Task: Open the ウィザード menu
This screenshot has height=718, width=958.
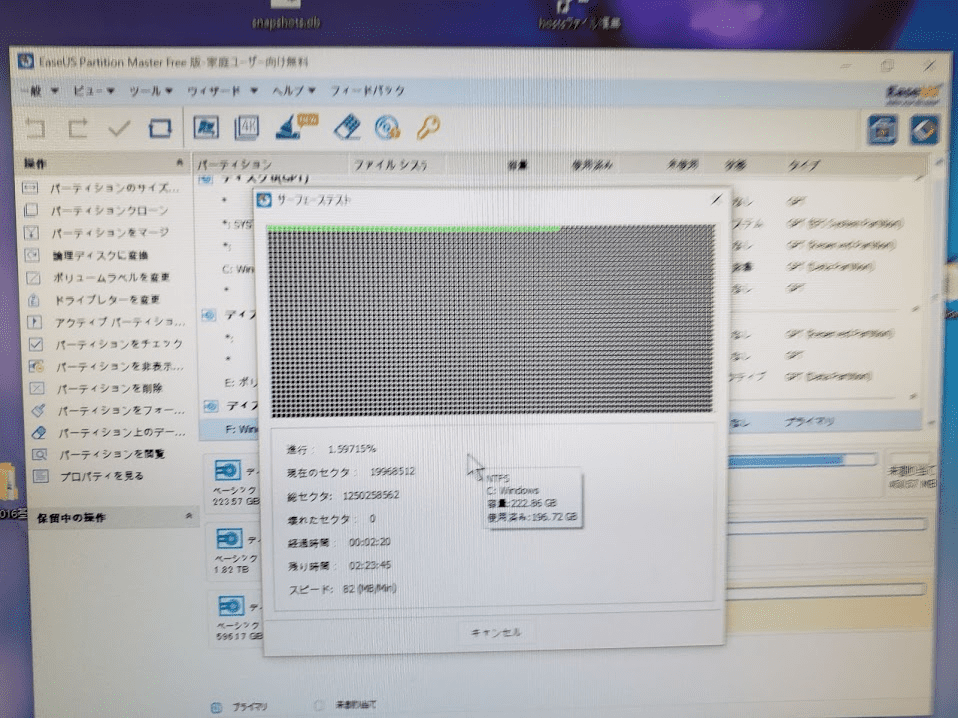Action: point(222,91)
